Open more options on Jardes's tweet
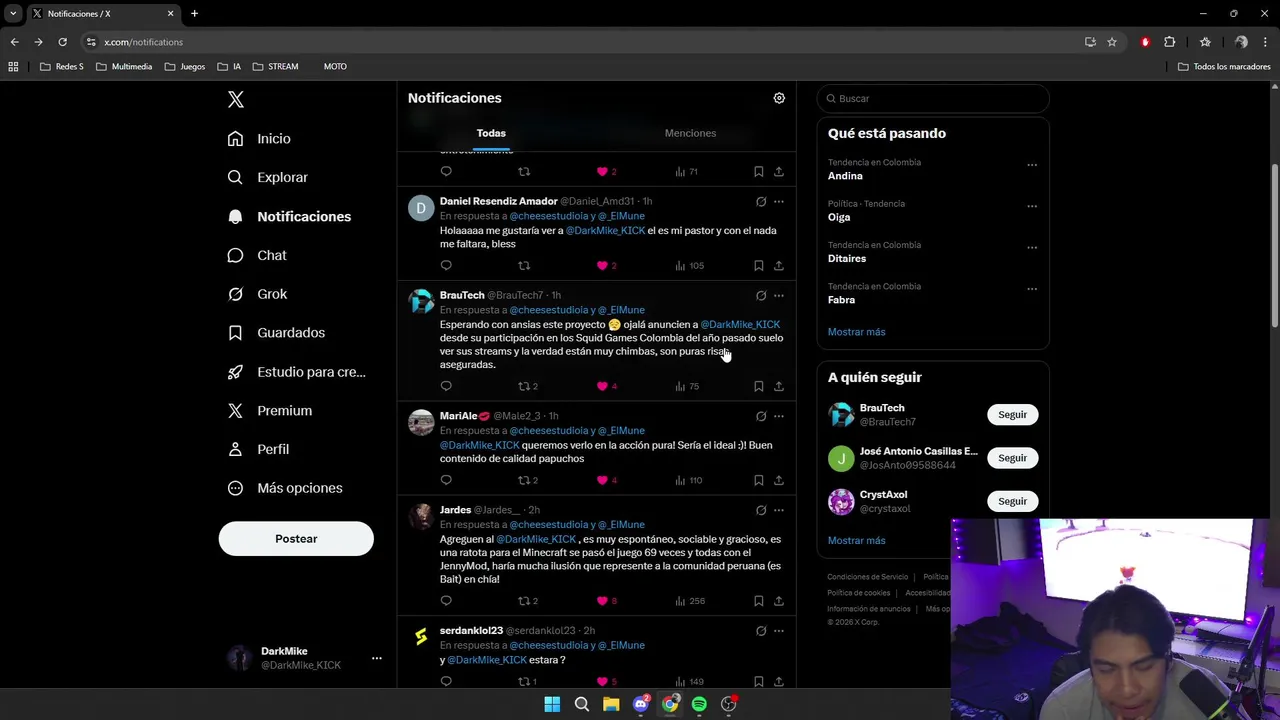 pyautogui.click(x=779, y=510)
